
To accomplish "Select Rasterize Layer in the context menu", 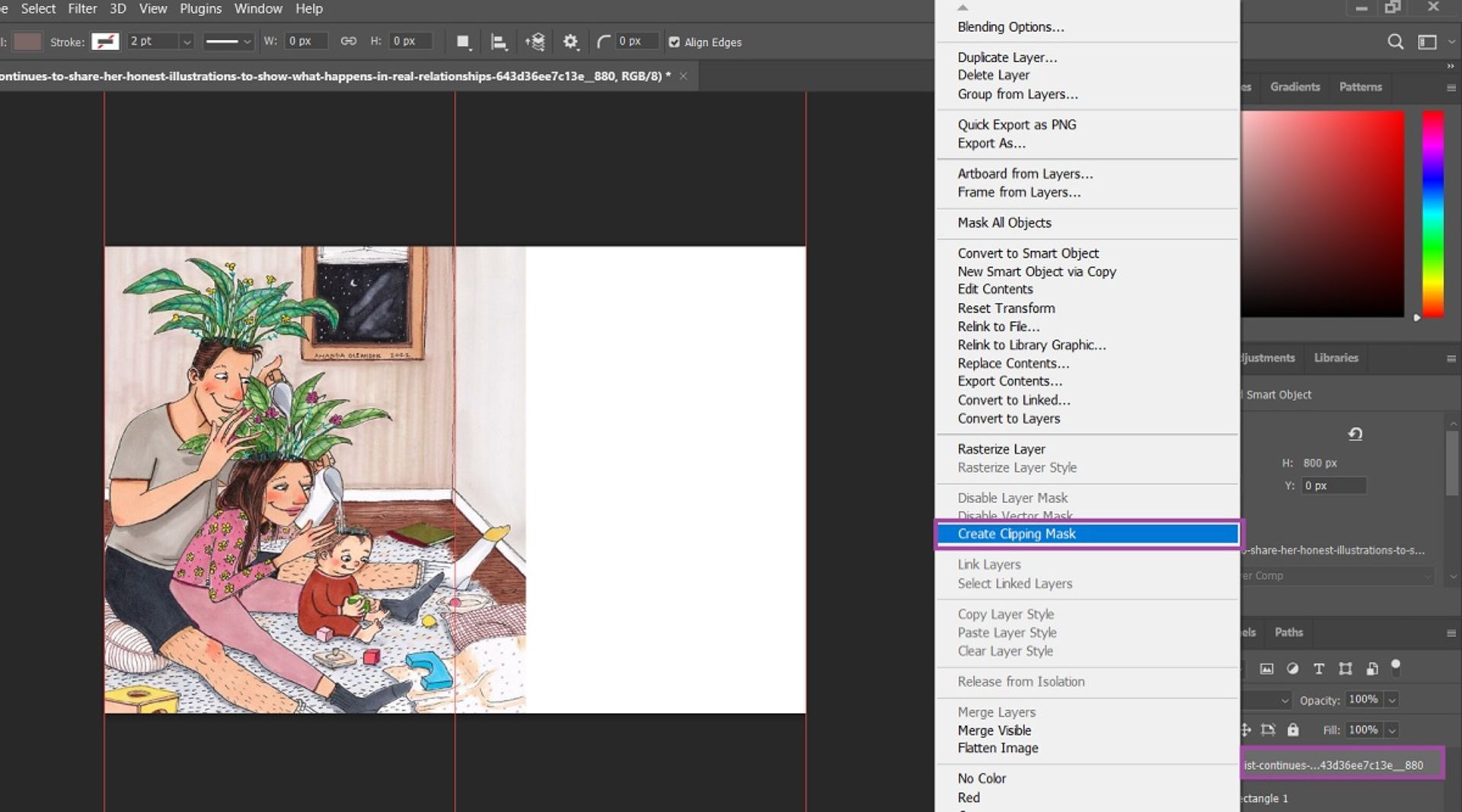I will (1001, 449).
